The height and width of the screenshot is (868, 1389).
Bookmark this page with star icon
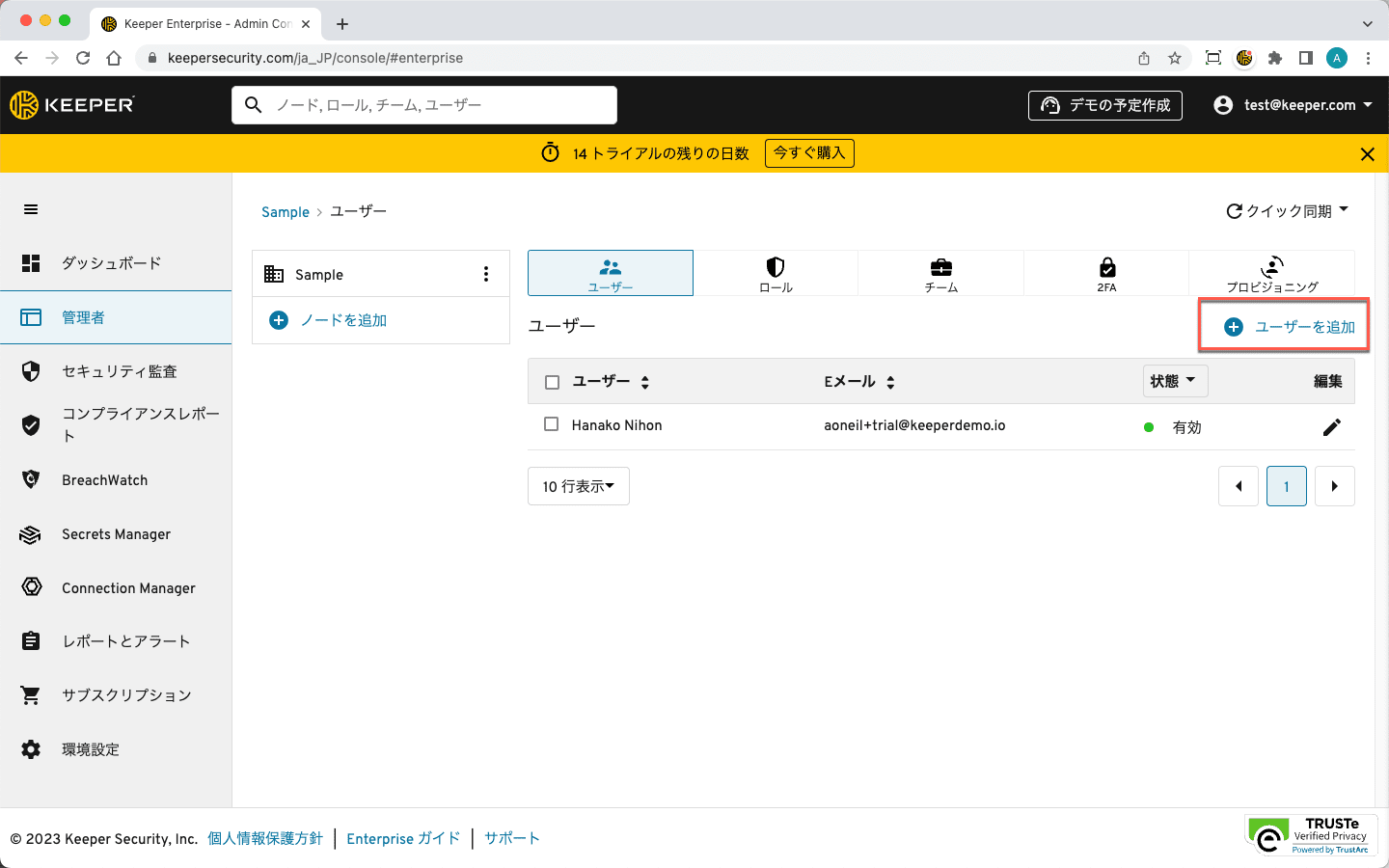tap(1175, 58)
